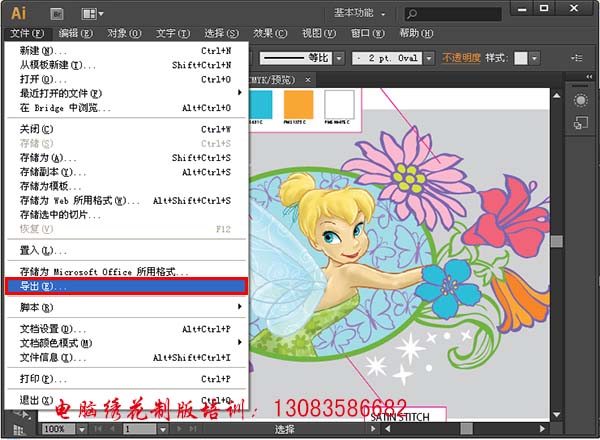Click the 不透明度 opacity link
Image resolution: width=600 pixels, height=440 pixels.
pos(461,58)
